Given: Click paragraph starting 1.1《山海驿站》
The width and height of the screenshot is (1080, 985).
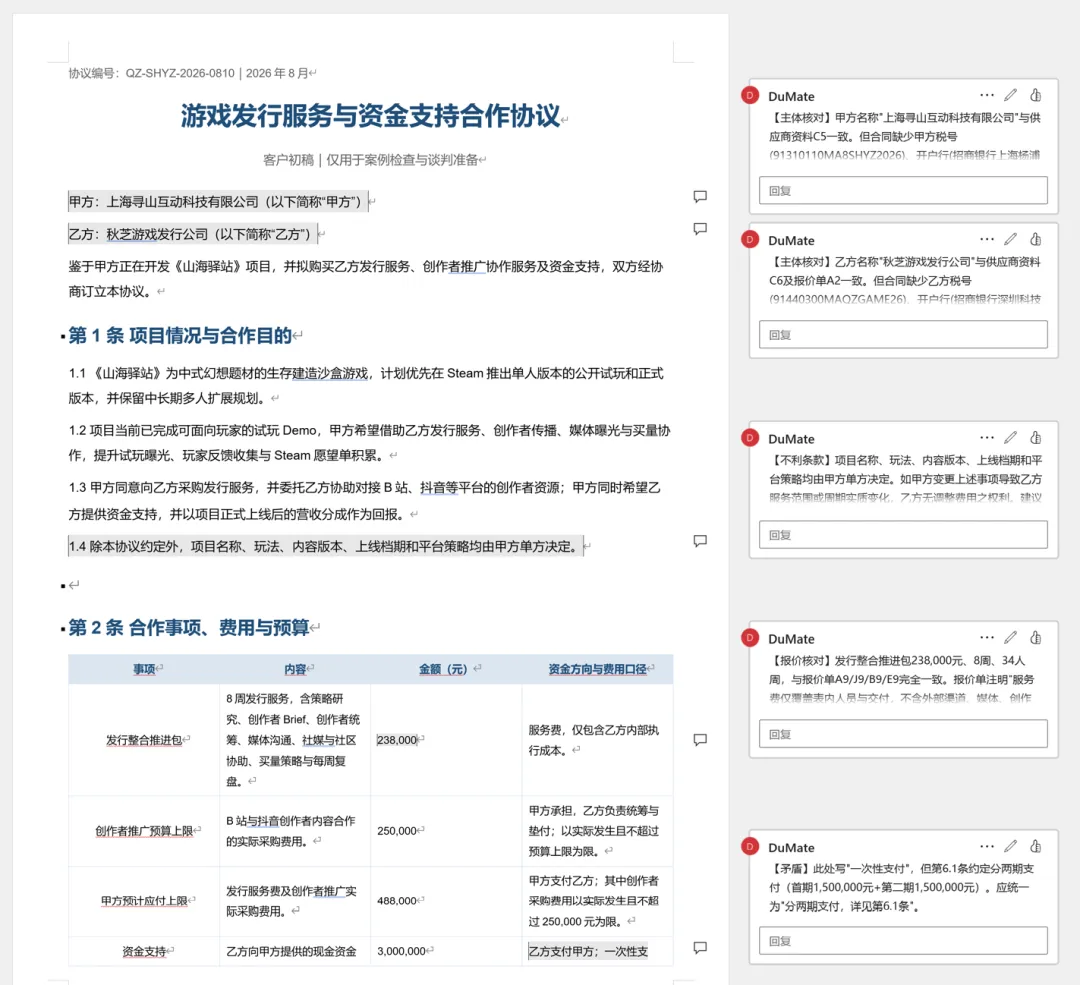Looking at the screenshot, I should point(366,386).
